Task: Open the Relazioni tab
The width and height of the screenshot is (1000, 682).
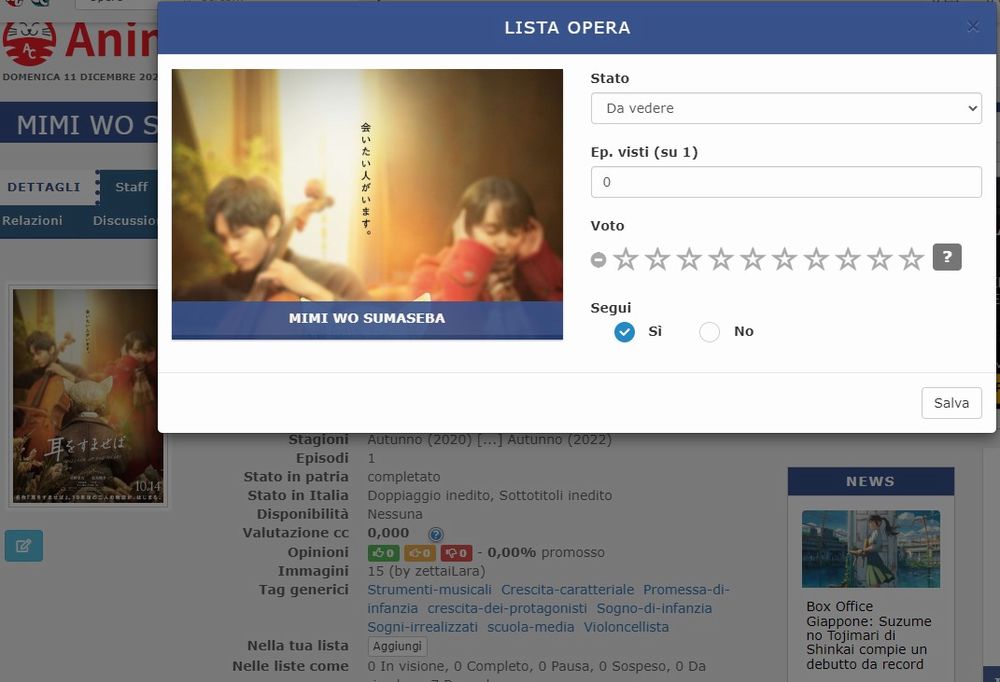Action: (33, 221)
